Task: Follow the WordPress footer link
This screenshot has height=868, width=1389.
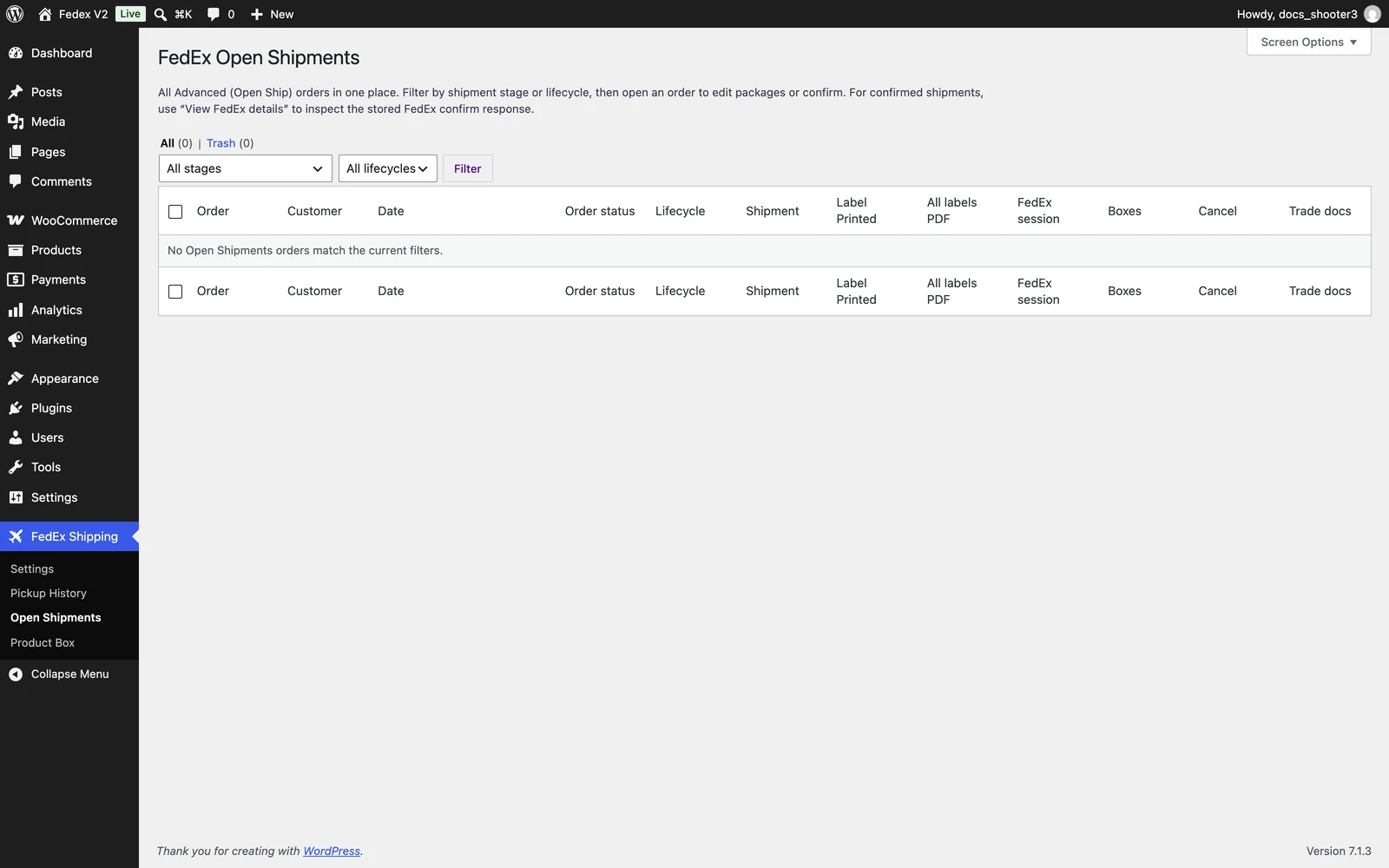Action: click(332, 852)
